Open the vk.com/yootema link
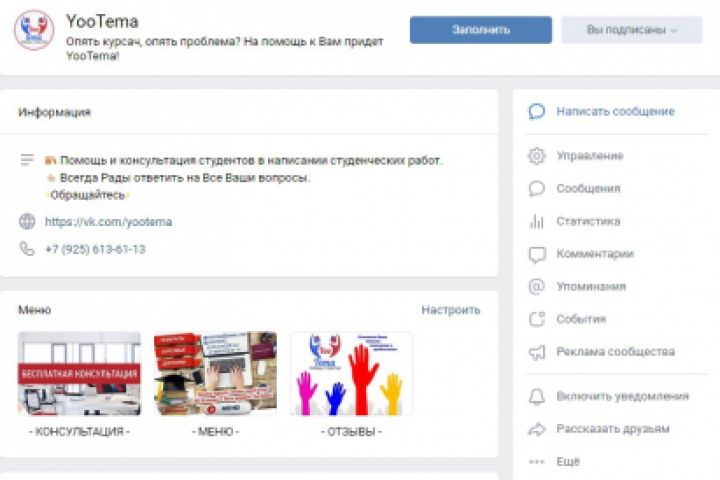Screen dimensions: 720x480 [x=108, y=222]
